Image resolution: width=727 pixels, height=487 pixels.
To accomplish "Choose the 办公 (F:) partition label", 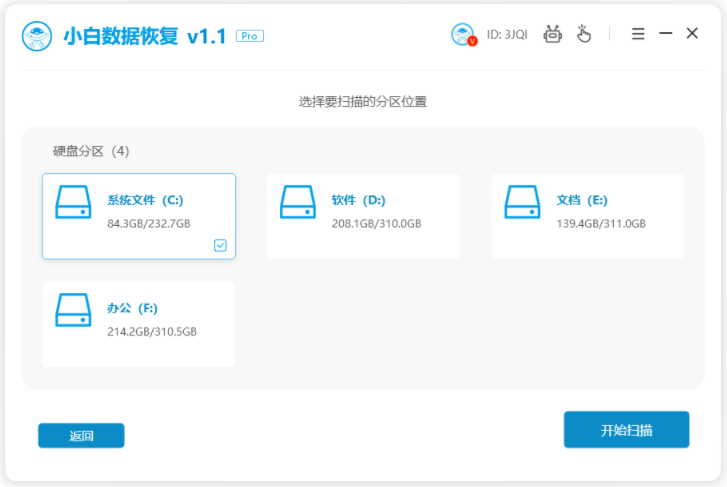I will (x=132, y=308).
